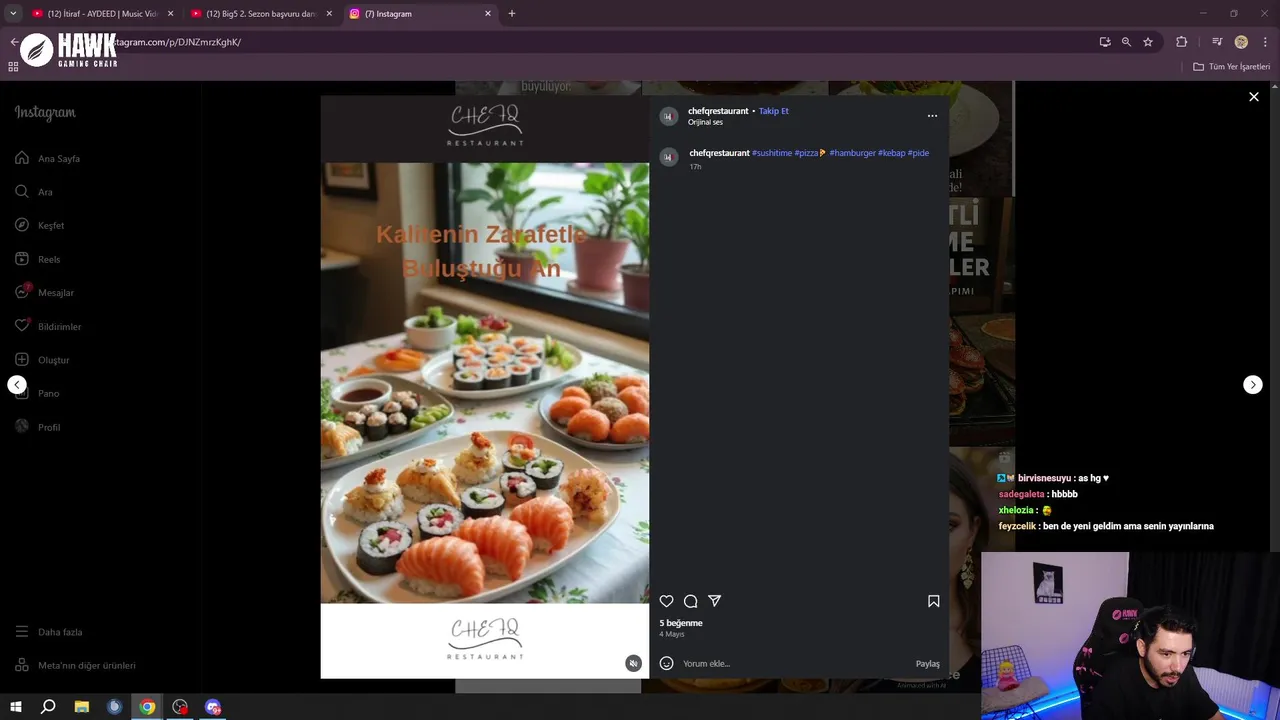Viewport: 1280px width, 720px height.
Task: Click Takip Et follow link
Action: point(773,111)
